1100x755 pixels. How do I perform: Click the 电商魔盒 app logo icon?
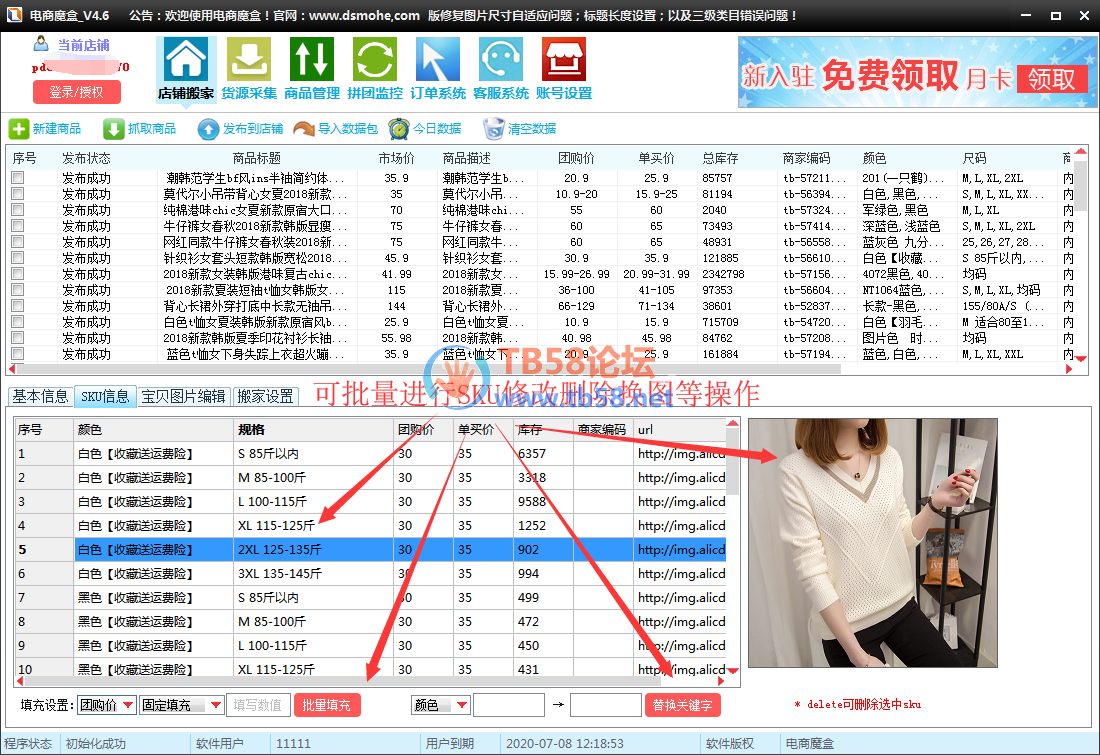14,15
